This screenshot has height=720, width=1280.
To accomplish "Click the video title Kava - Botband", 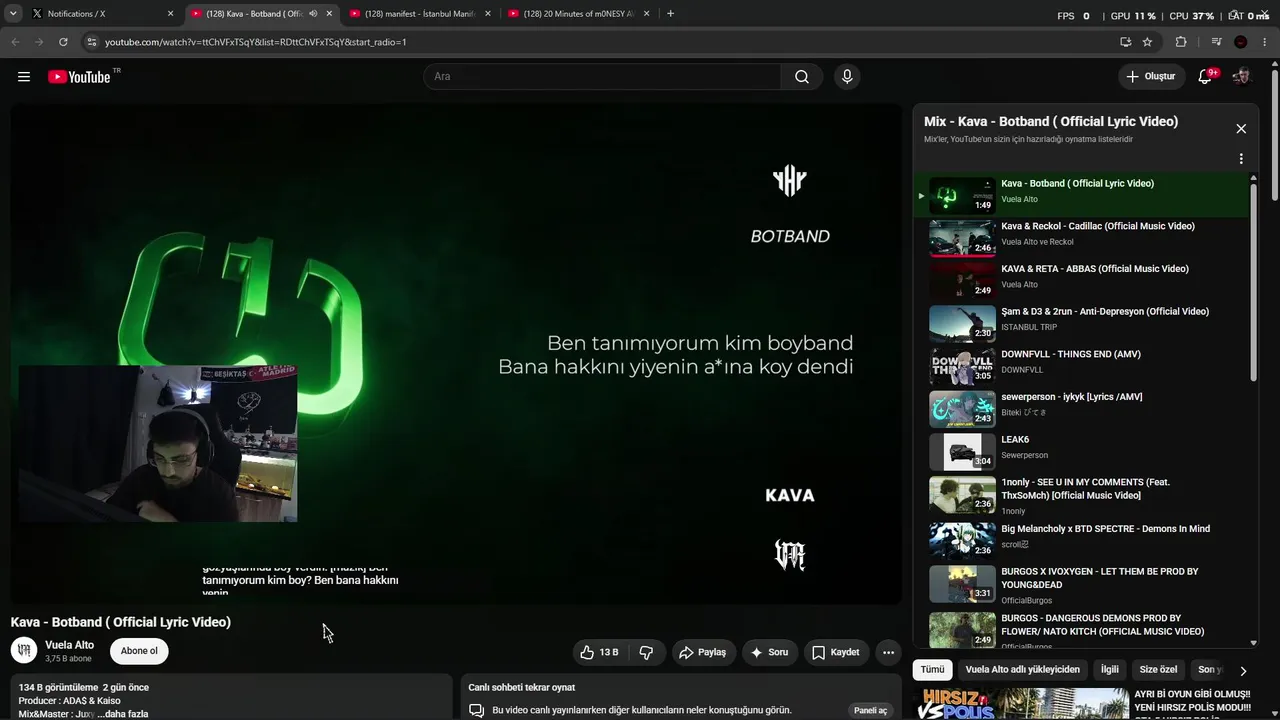I will click(x=121, y=622).
